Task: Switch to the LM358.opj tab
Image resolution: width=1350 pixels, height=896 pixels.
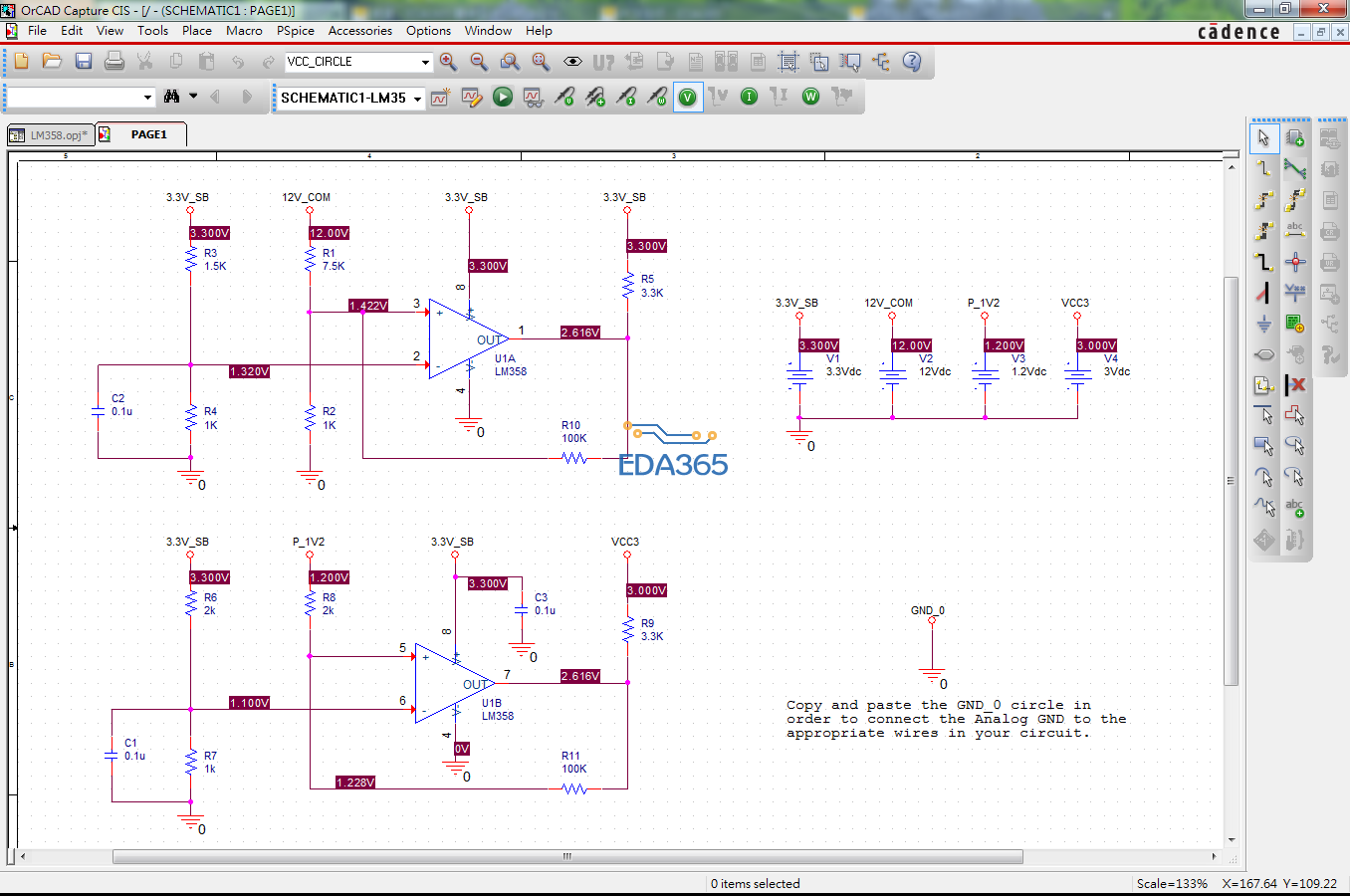Action: click(x=50, y=134)
